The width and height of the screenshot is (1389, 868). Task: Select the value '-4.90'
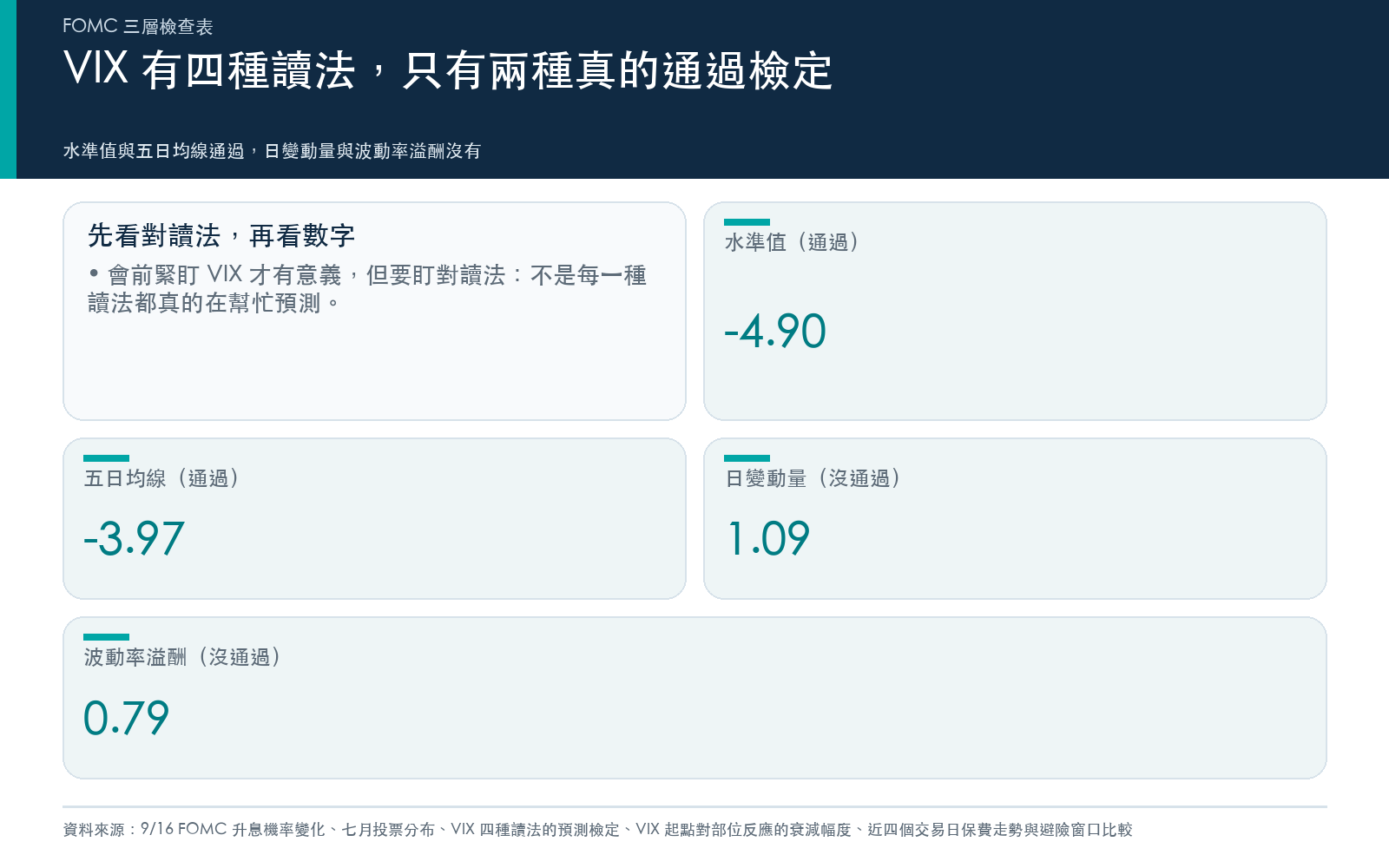pyautogui.click(x=775, y=331)
